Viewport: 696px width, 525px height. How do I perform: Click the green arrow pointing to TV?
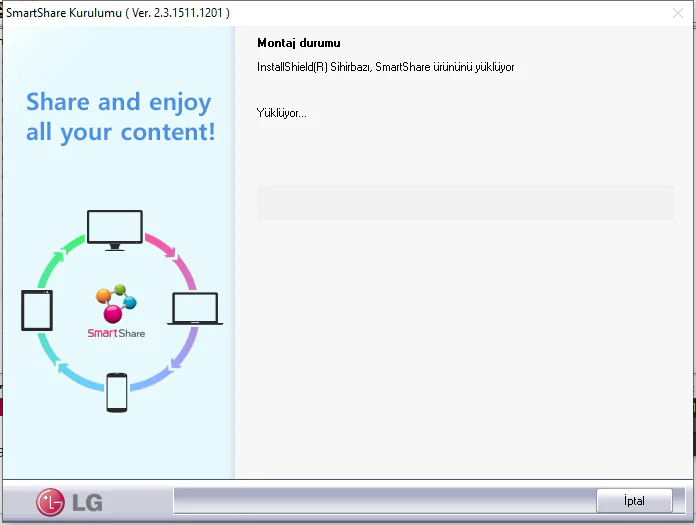pos(60,261)
